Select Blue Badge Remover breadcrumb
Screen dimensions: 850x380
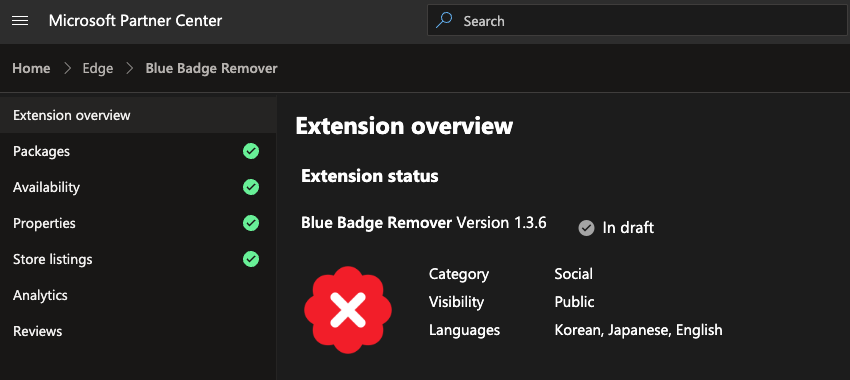point(211,68)
